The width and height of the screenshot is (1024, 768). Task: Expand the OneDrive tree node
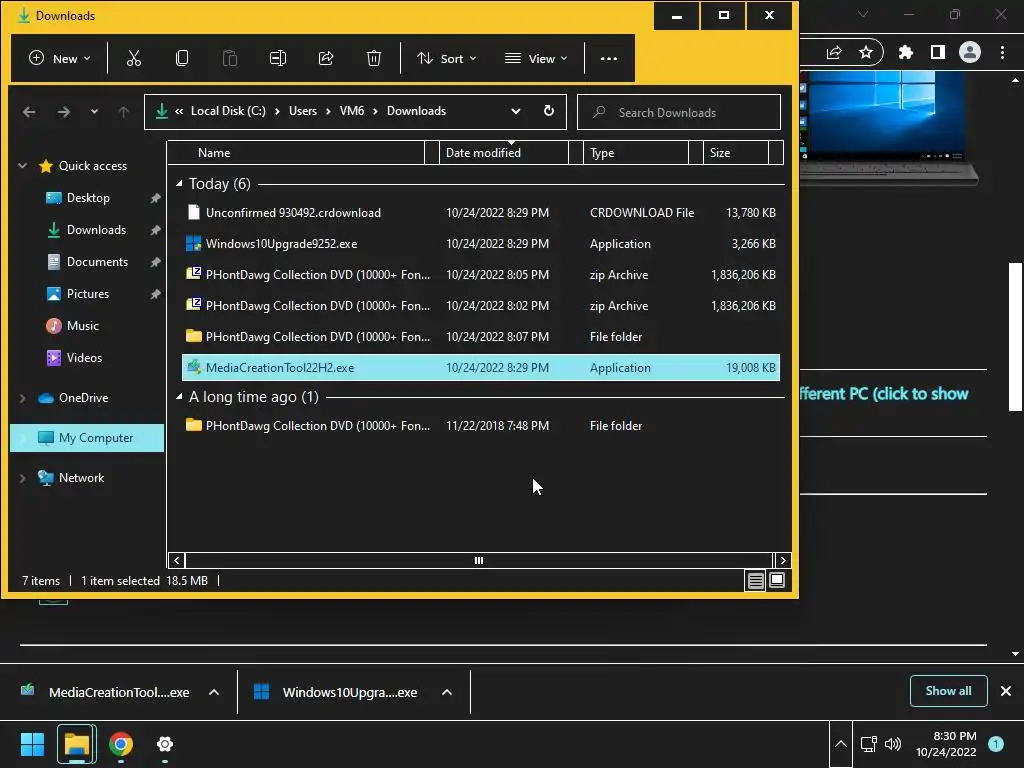coord(23,398)
